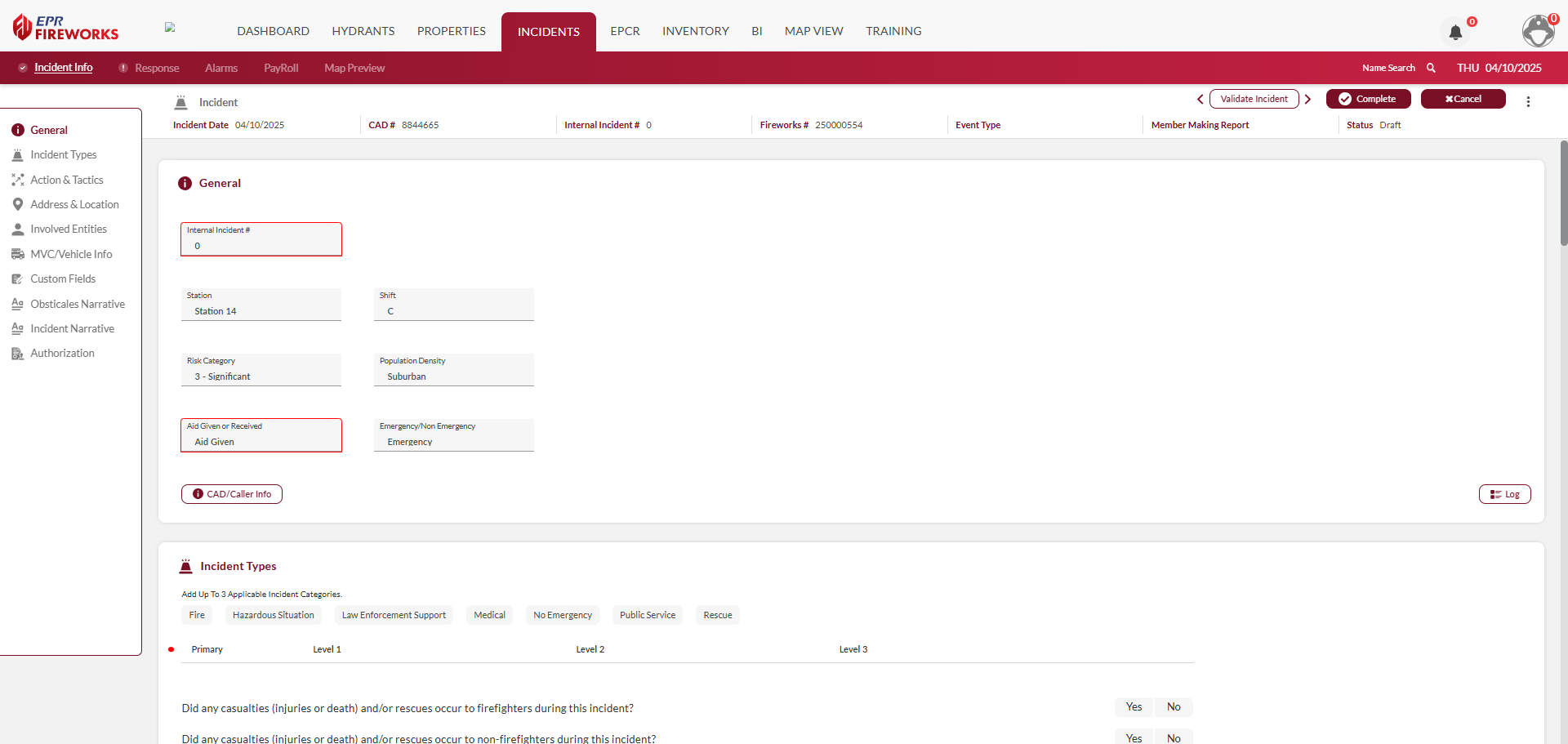Image resolution: width=1568 pixels, height=744 pixels.
Task: Select No for firefighter casualties question
Action: click(1174, 707)
